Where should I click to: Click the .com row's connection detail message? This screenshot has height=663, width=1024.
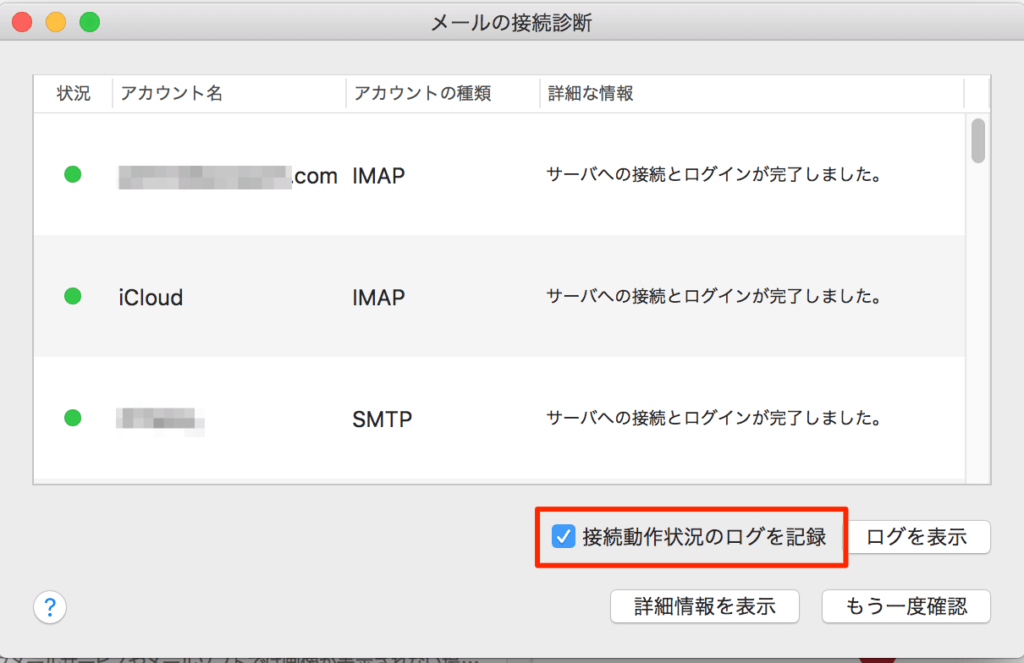click(x=714, y=174)
